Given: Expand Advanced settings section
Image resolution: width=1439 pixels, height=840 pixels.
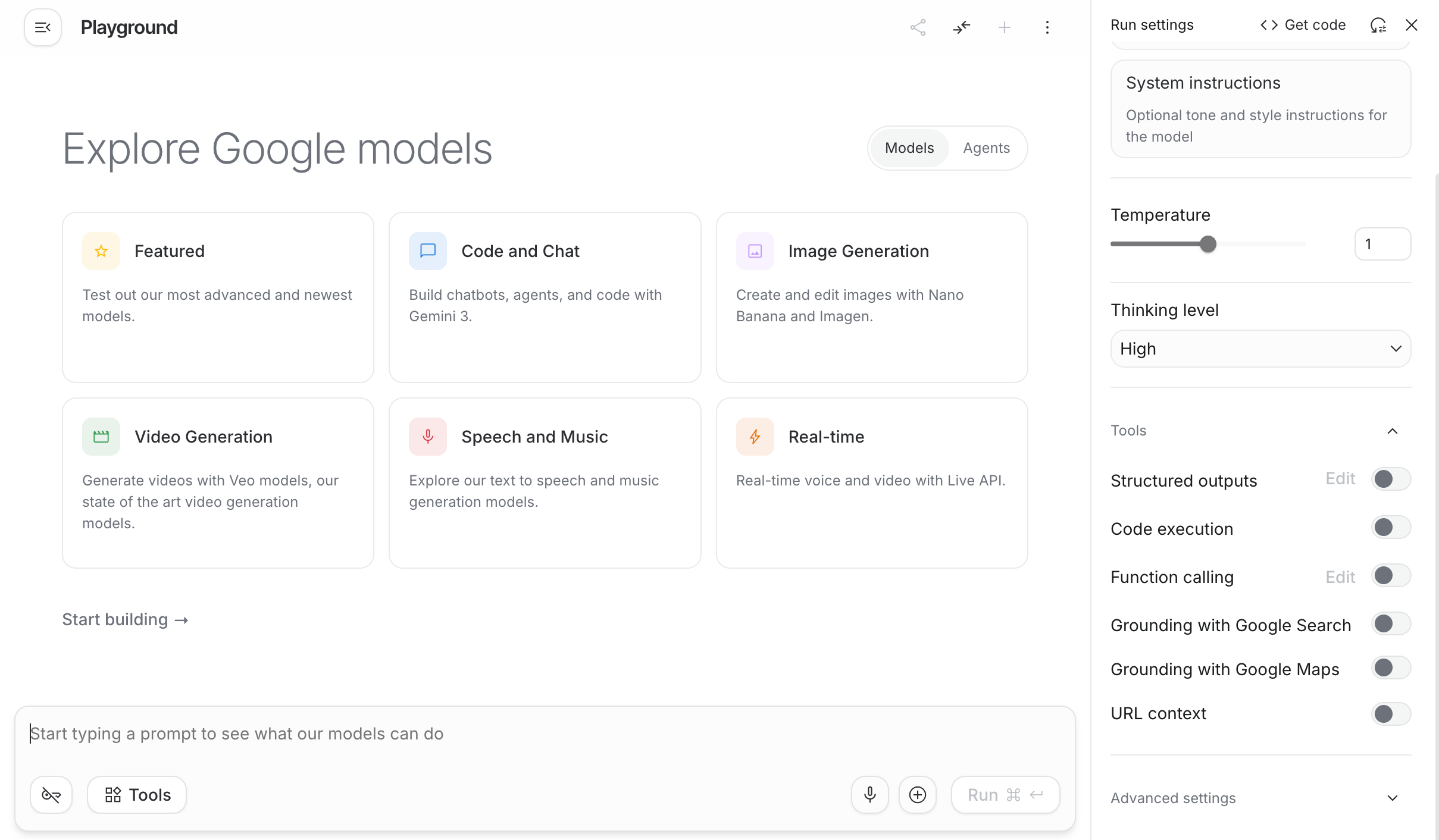Looking at the screenshot, I should (1393, 798).
